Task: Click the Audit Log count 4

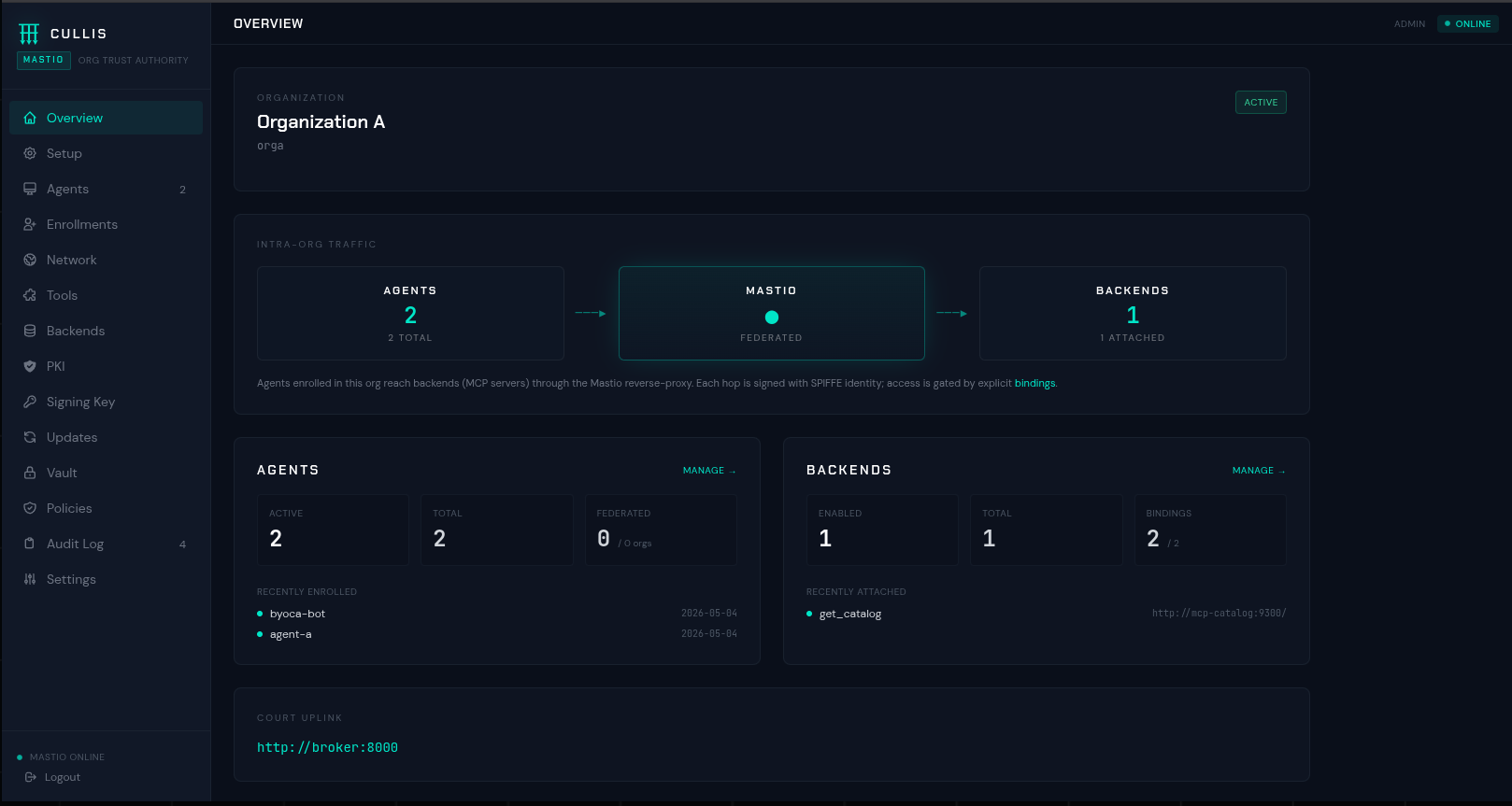Action: (182, 544)
